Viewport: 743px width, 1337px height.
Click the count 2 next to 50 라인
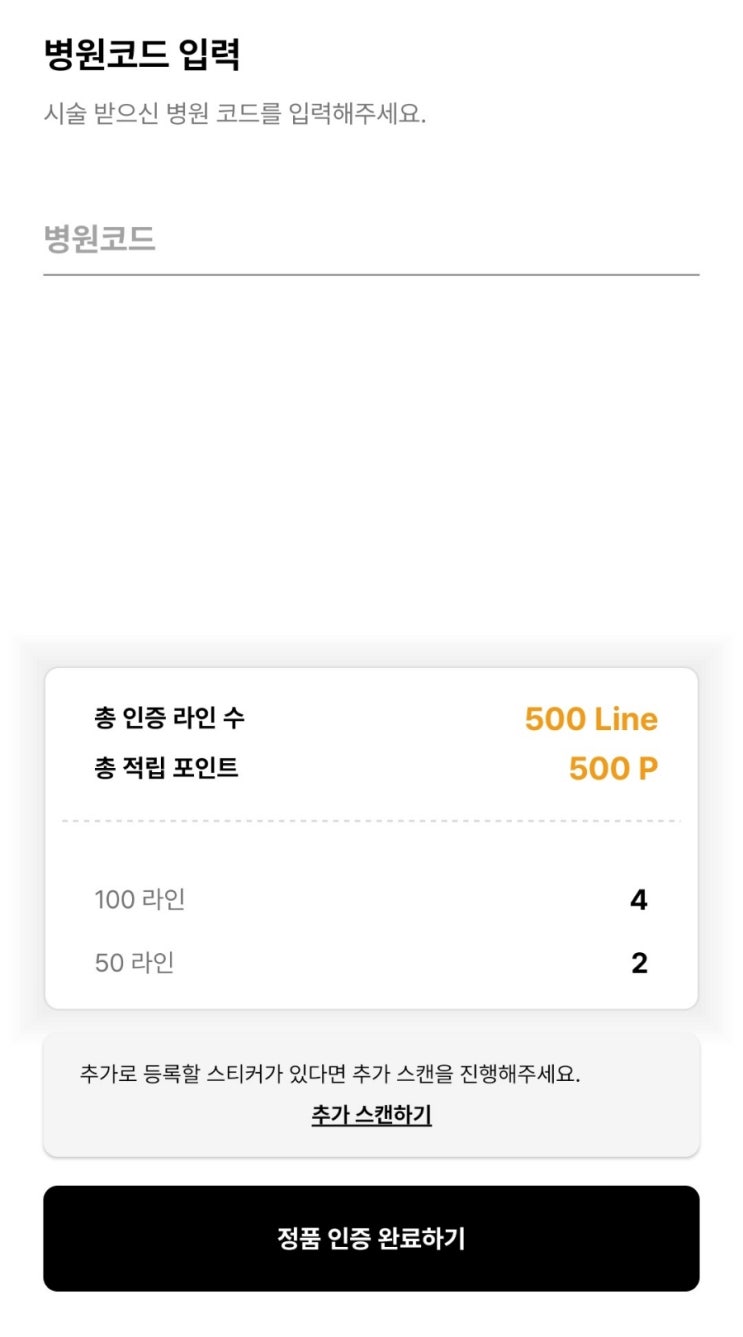pos(639,963)
